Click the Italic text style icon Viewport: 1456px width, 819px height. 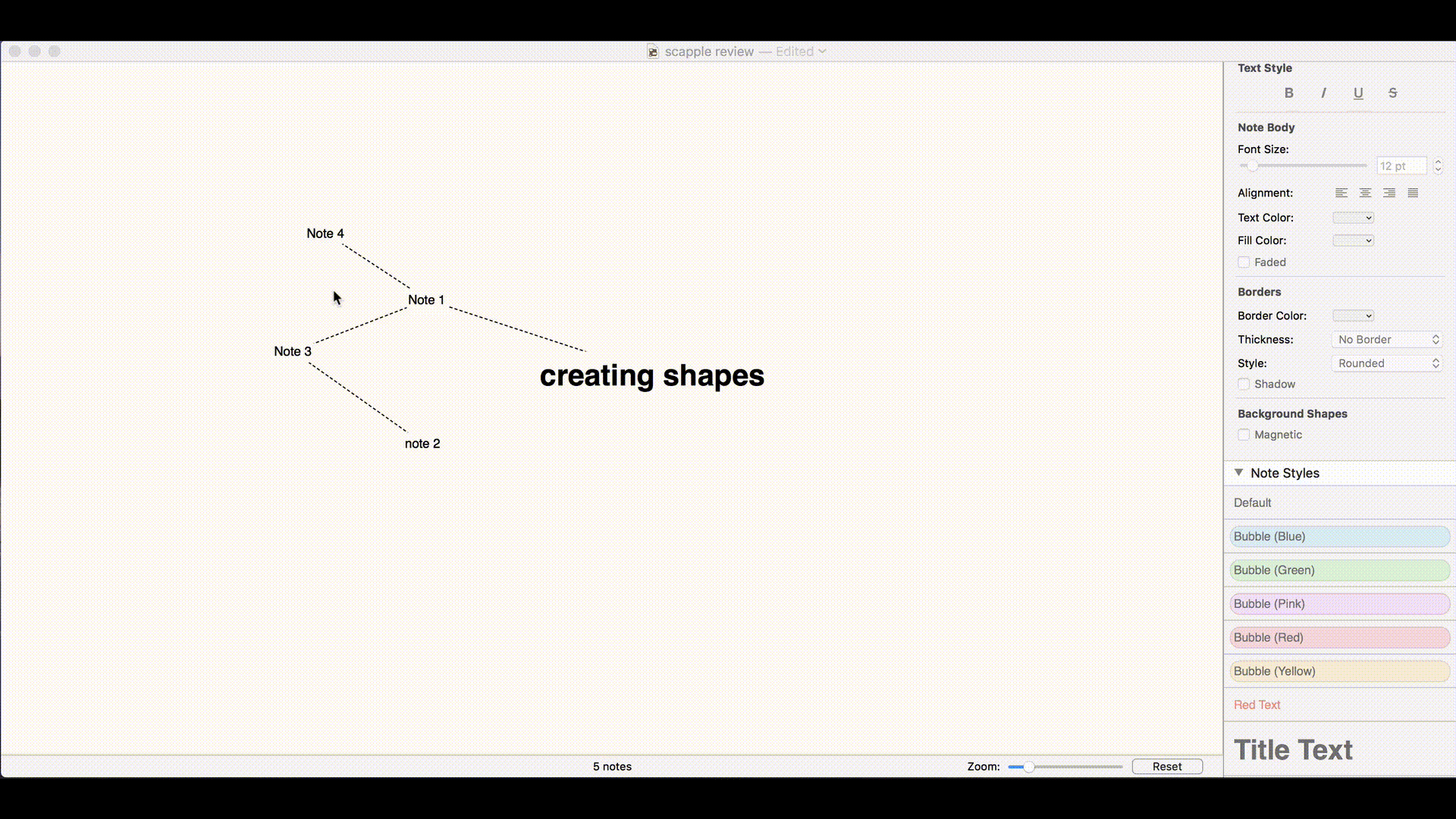[1324, 92]
